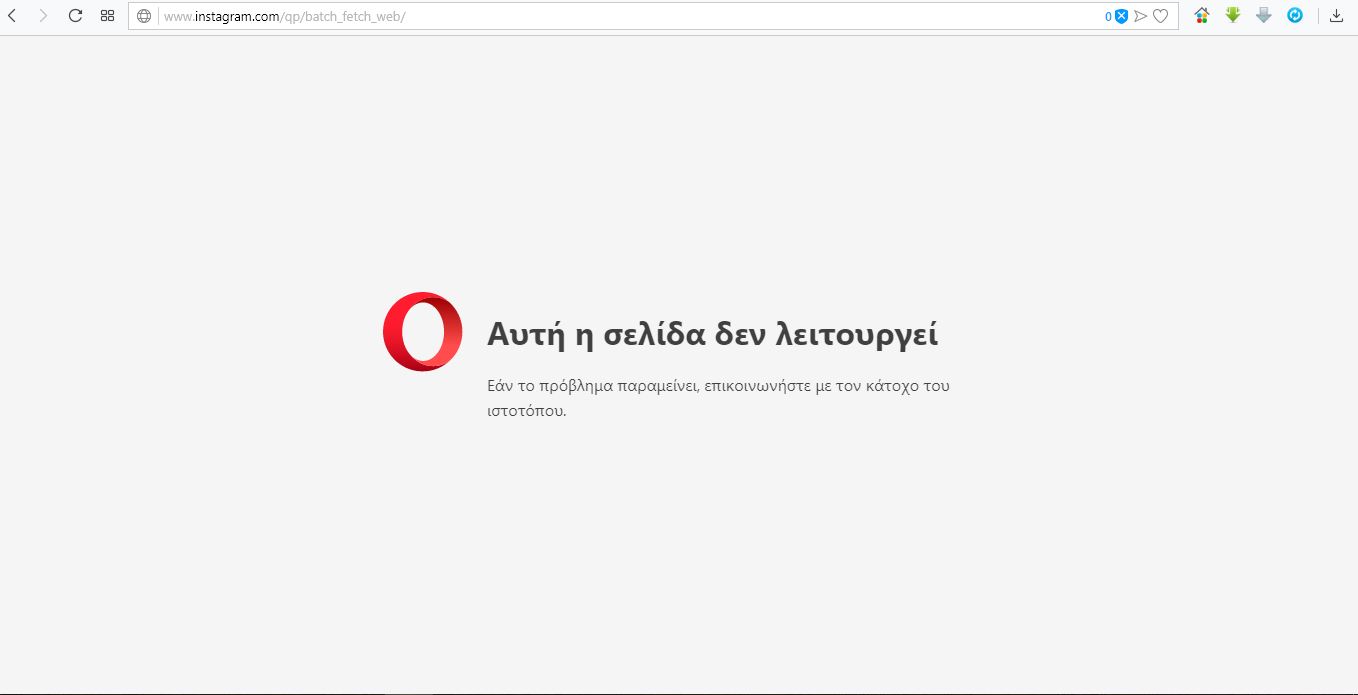Open the blue circular refresh extension

(1295, 15)
